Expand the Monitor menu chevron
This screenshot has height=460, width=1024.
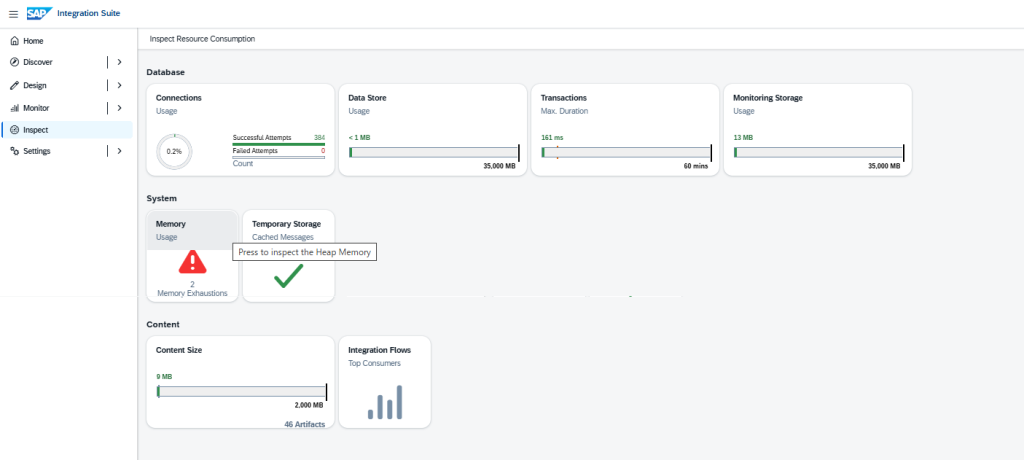click(119, 108)
